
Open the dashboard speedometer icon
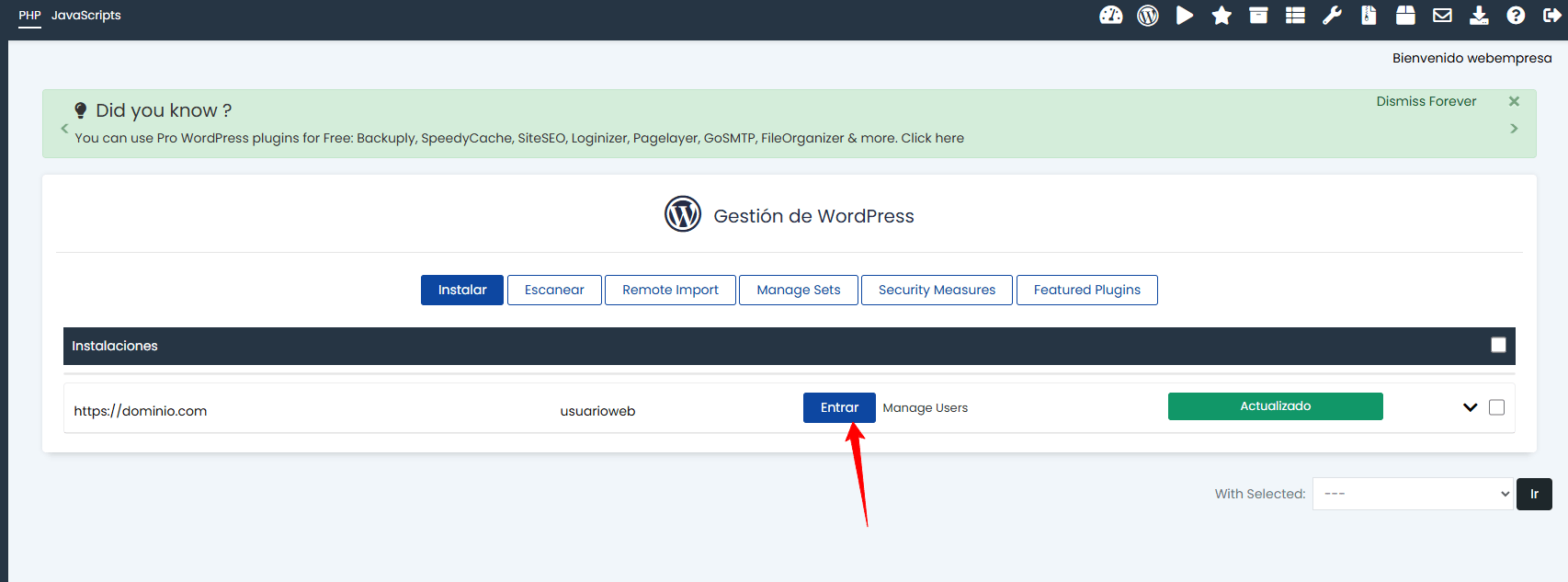click(x=1110, y=15)
